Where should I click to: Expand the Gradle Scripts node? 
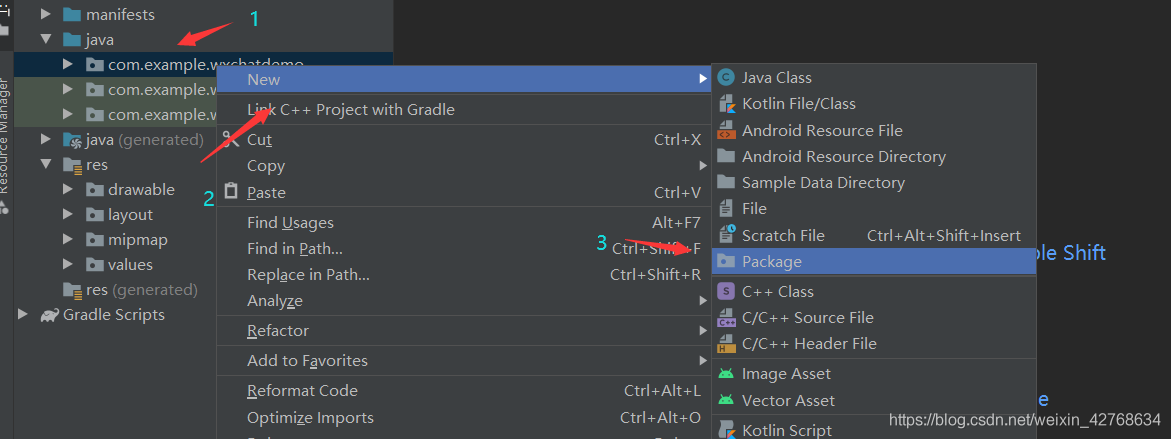pos(23,315)
